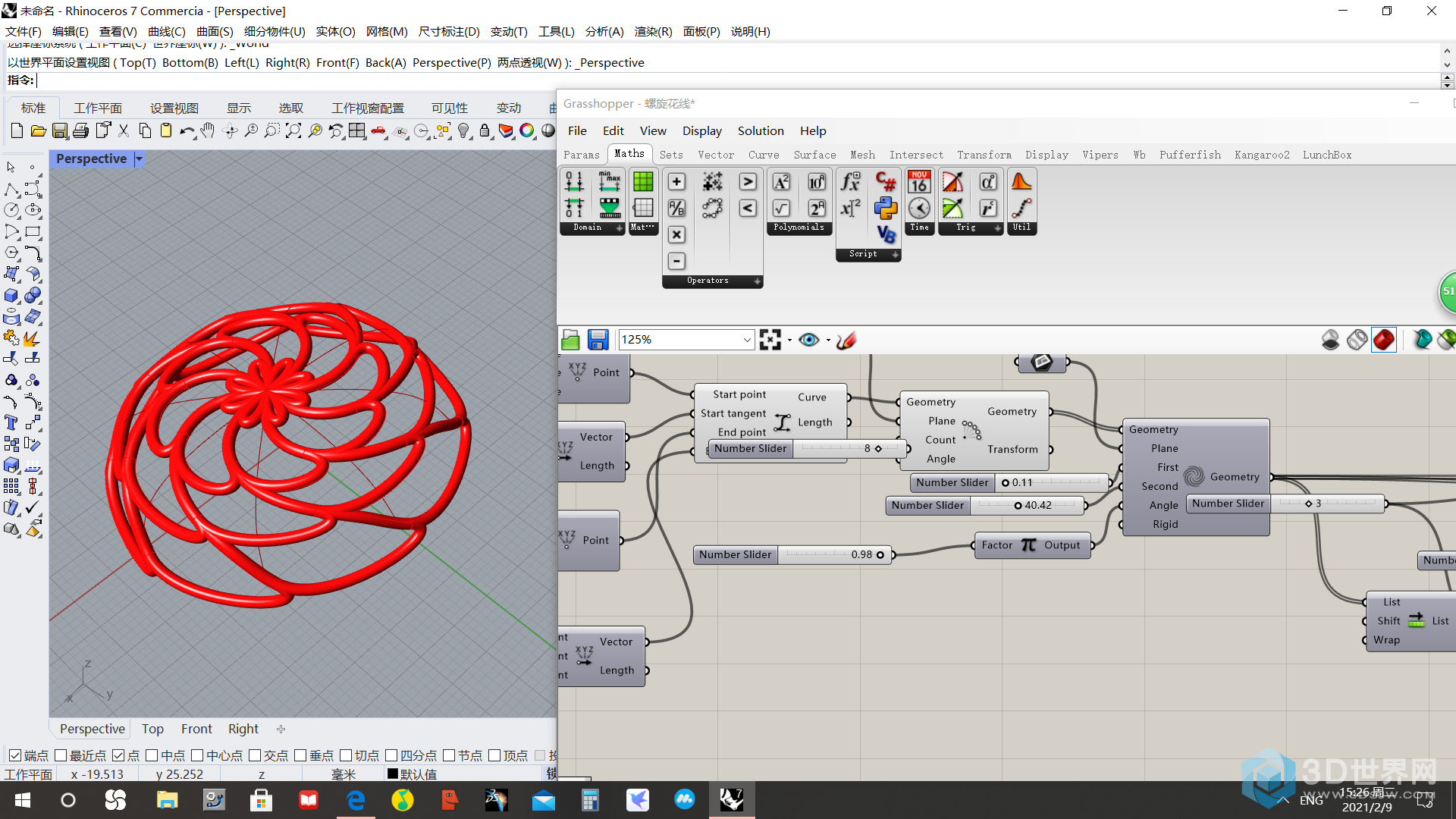Click the padlock Lock icon
The height and width of the screenshot is (819, 1456).
pyautogui.click(x=485, y=131)
